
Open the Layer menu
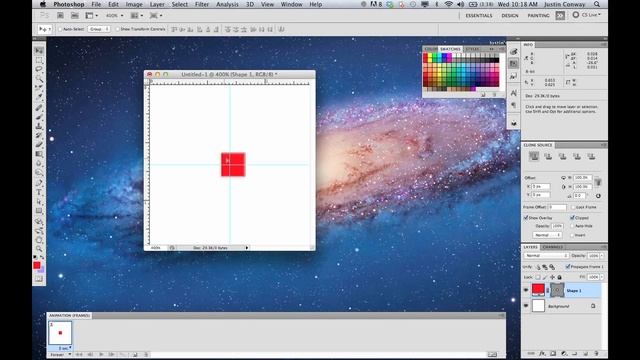(157, 4)
